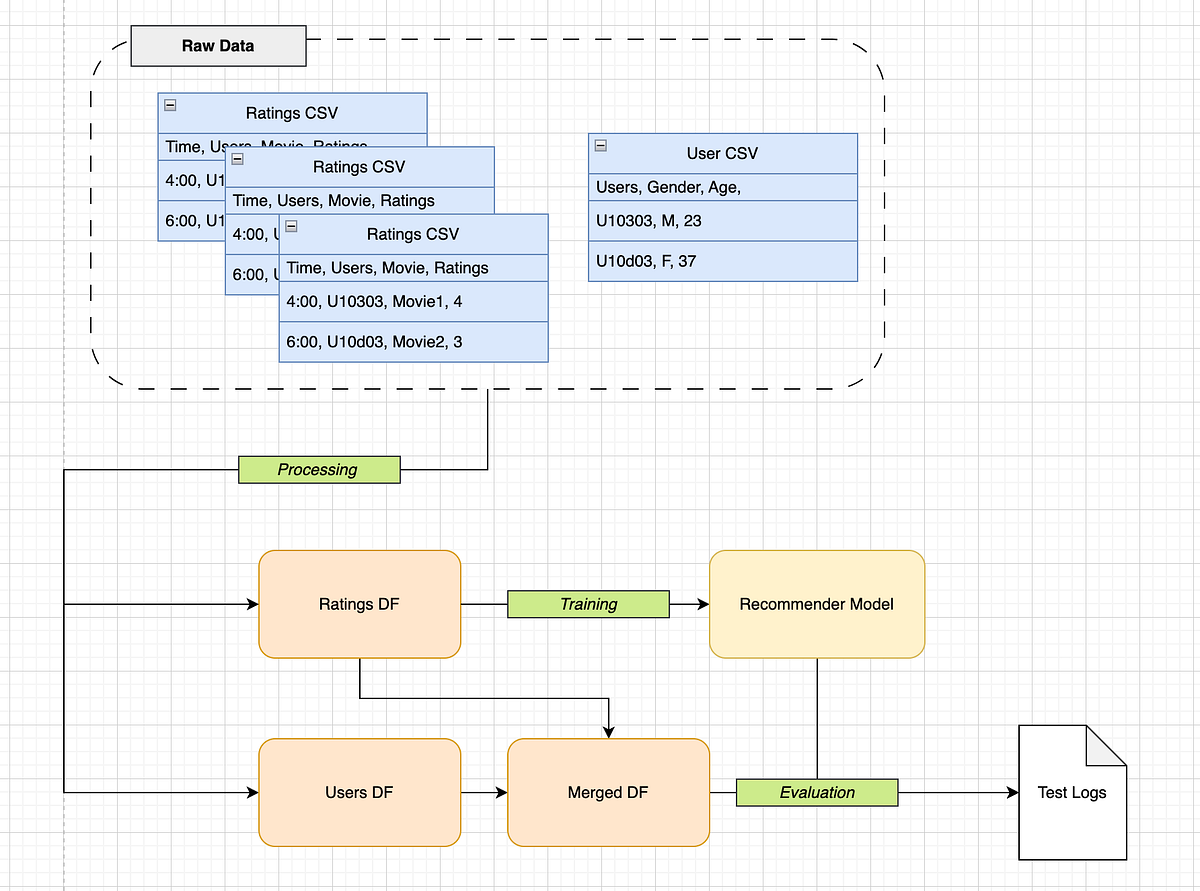Click the '4:00, U10303, Movie1, 4' row
Screen dimensions: 1200x891
pyautogui.click(x=413, y=301)
